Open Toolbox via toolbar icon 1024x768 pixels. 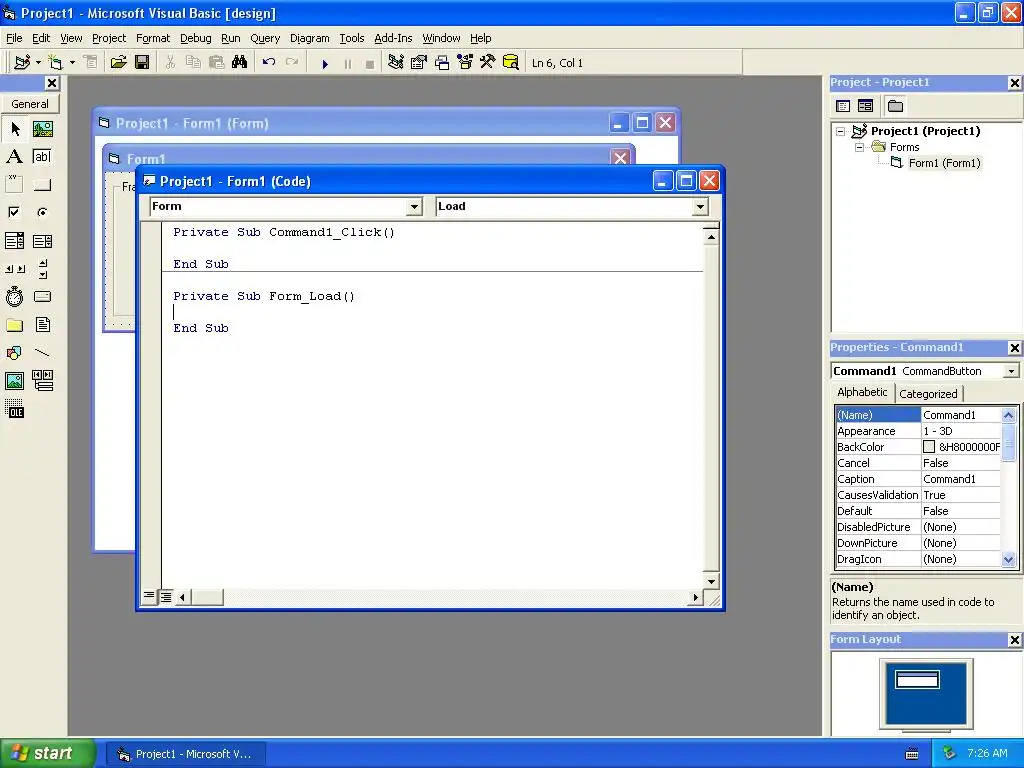pos(488,63)
